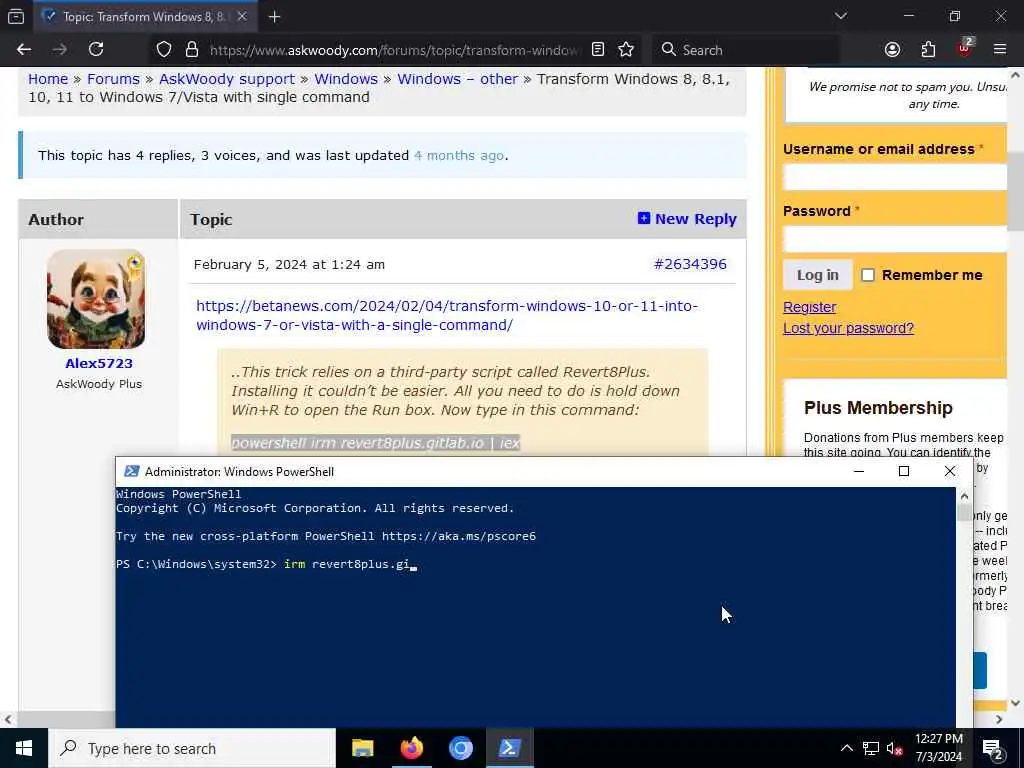
Task: Open the Firefox hamburger menu
Action: coord(1000,50)
